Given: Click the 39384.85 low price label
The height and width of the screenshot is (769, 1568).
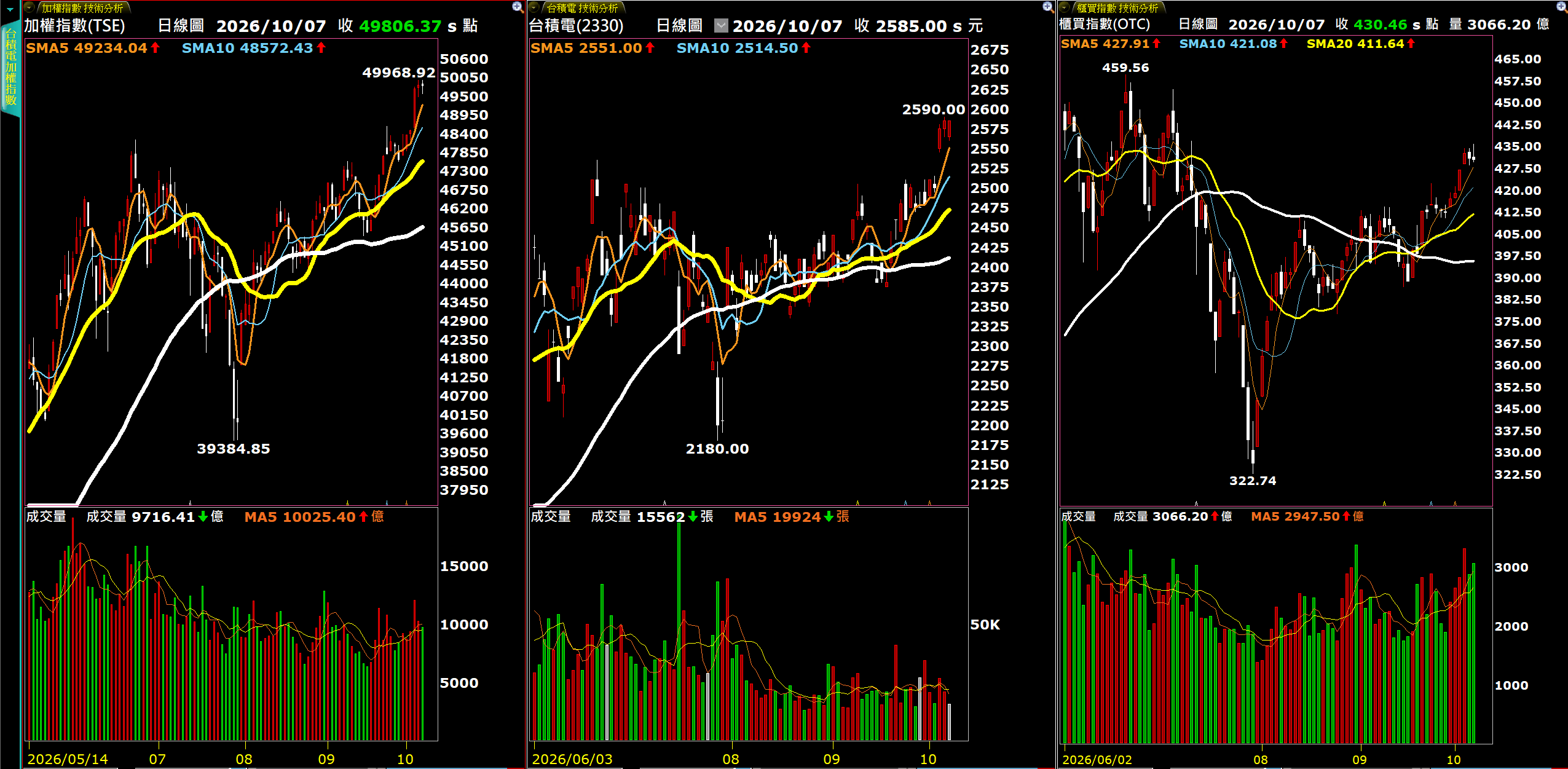Looking at the screenshot, I should click(x=234, y=449).
